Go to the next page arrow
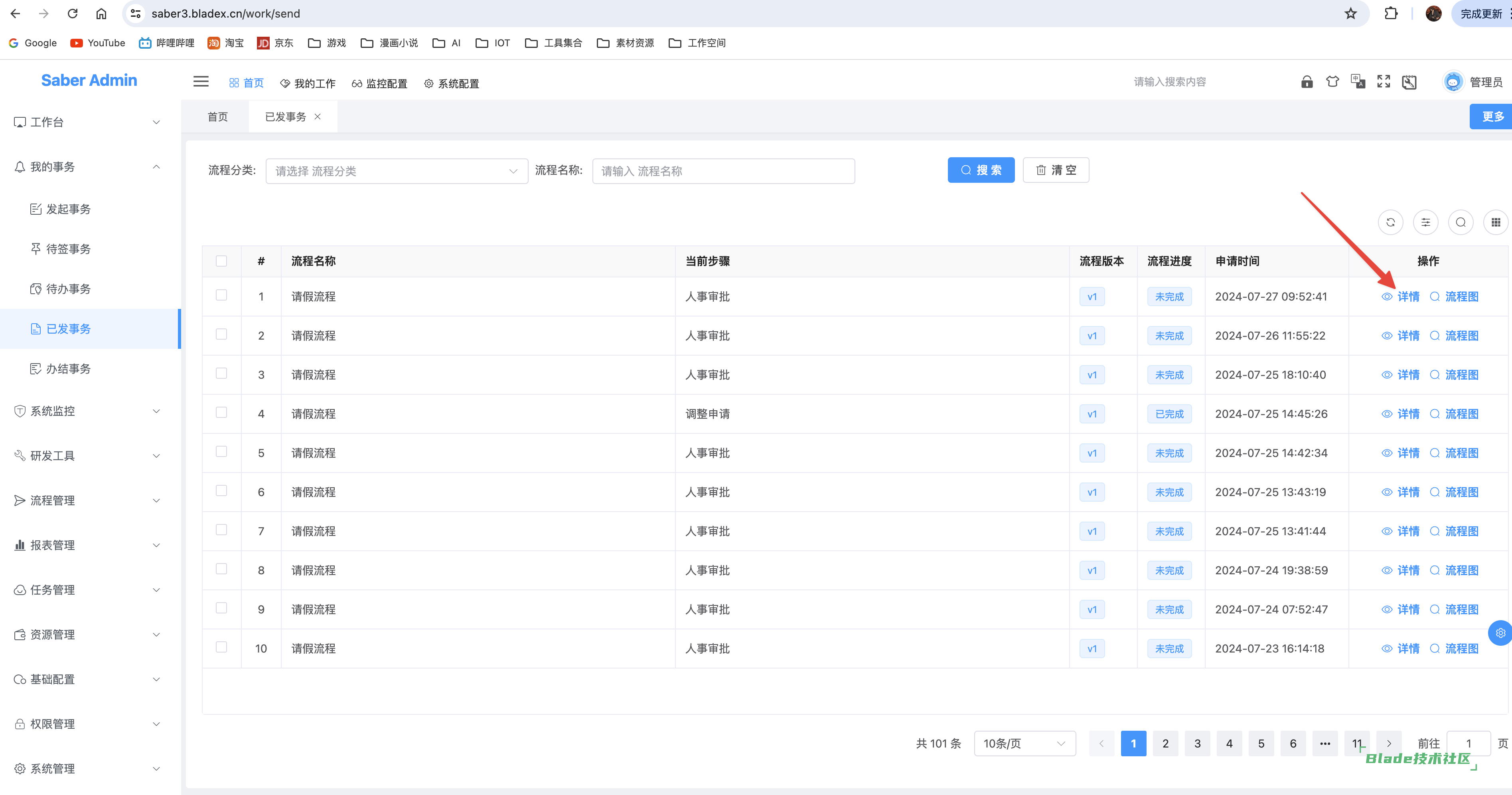Viewport: 1512px width, 795px height. click(1389, 744)
